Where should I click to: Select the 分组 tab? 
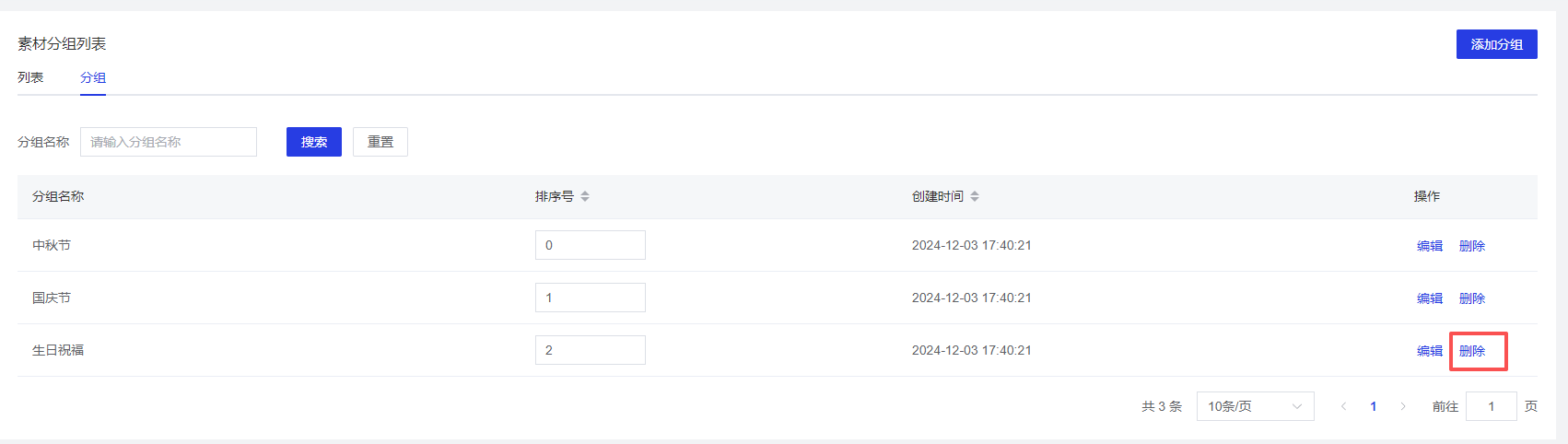(x=93, y=77)
